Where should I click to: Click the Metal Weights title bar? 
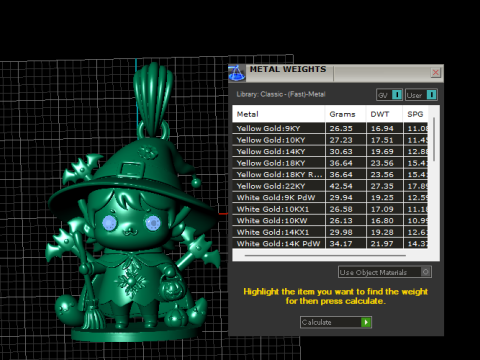pyautogui.click(x=337, y=73)
